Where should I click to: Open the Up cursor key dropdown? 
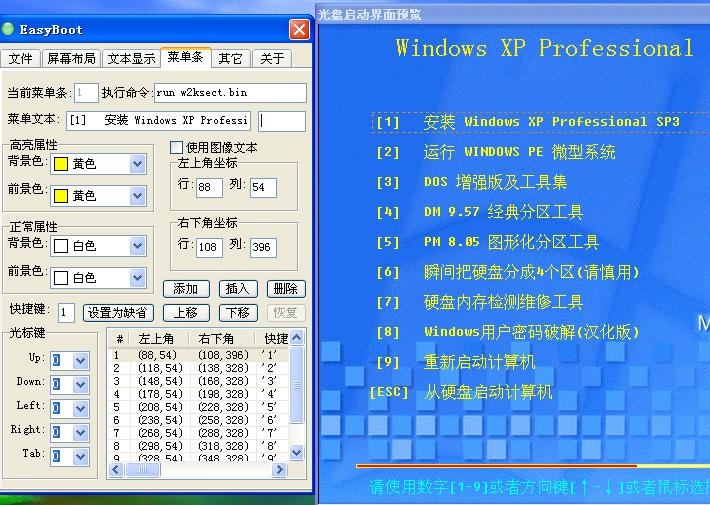click(81, 361)
